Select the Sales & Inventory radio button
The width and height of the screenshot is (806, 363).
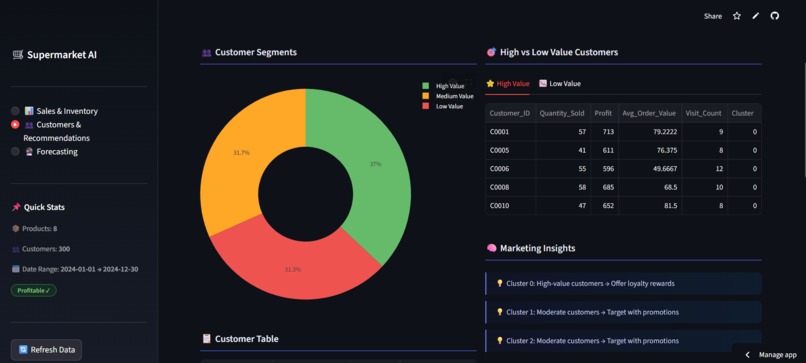[15, 111]
